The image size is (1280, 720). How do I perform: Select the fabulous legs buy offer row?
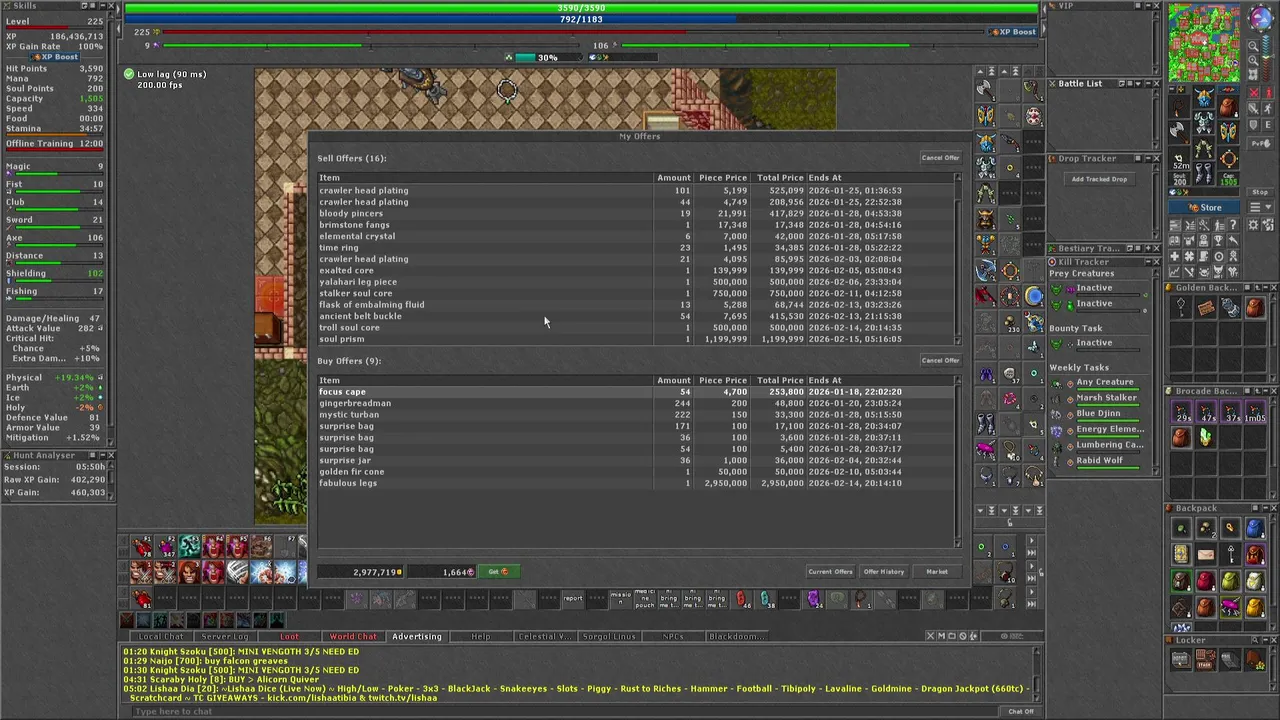point(636,483)
